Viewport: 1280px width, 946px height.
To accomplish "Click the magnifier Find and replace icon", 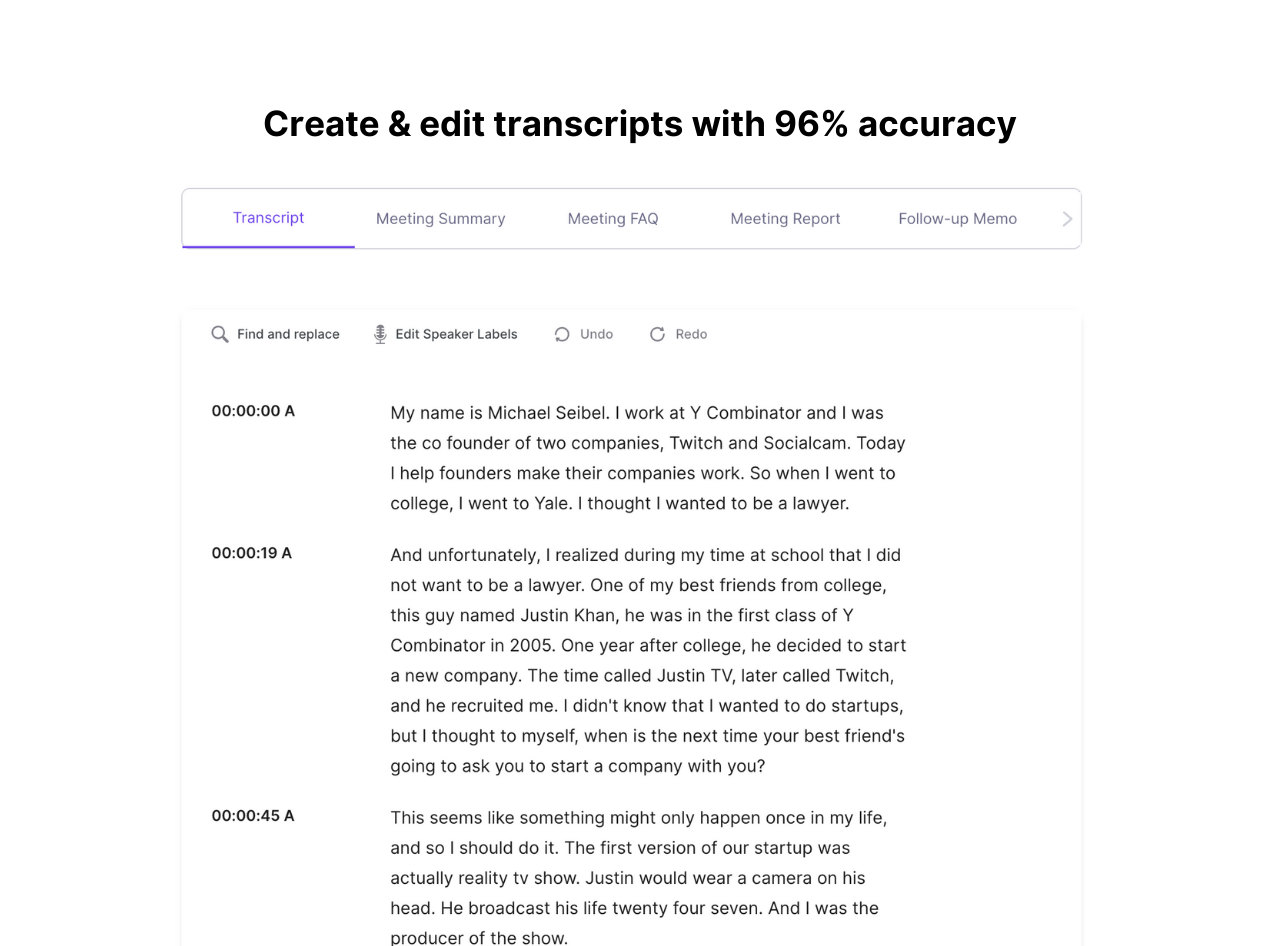I will (220, 334).
